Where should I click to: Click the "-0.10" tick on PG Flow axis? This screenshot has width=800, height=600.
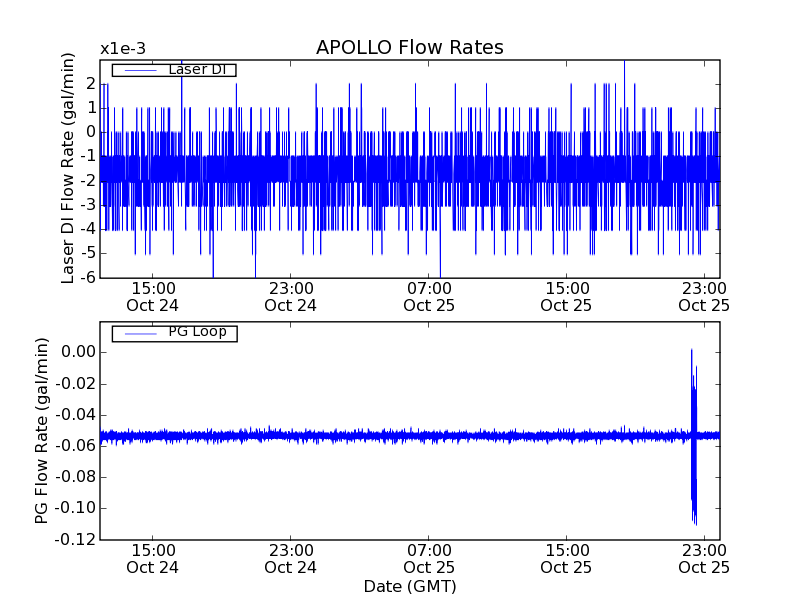(x=76, y=508)
